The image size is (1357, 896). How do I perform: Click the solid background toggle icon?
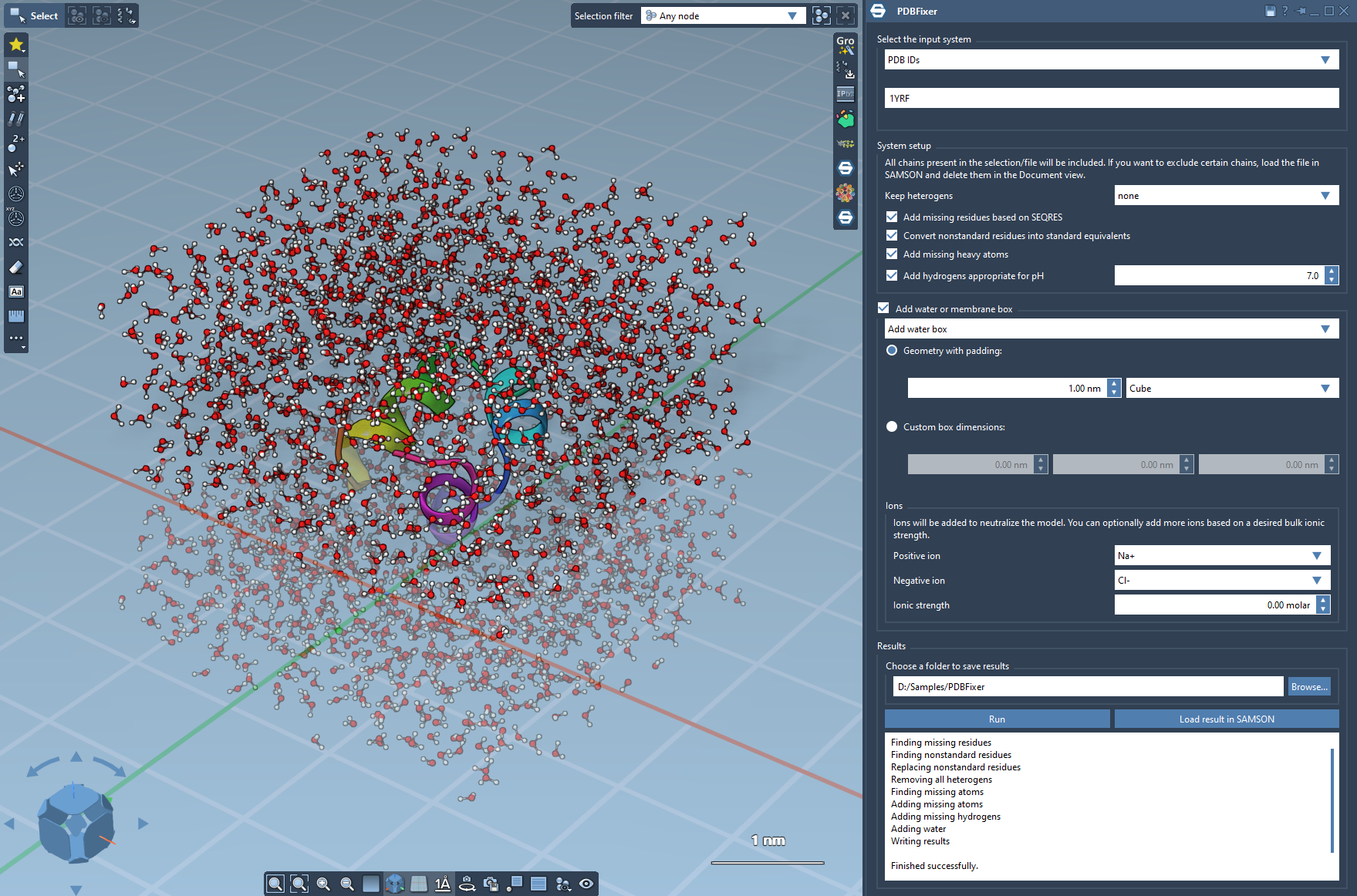pos(371,884)
